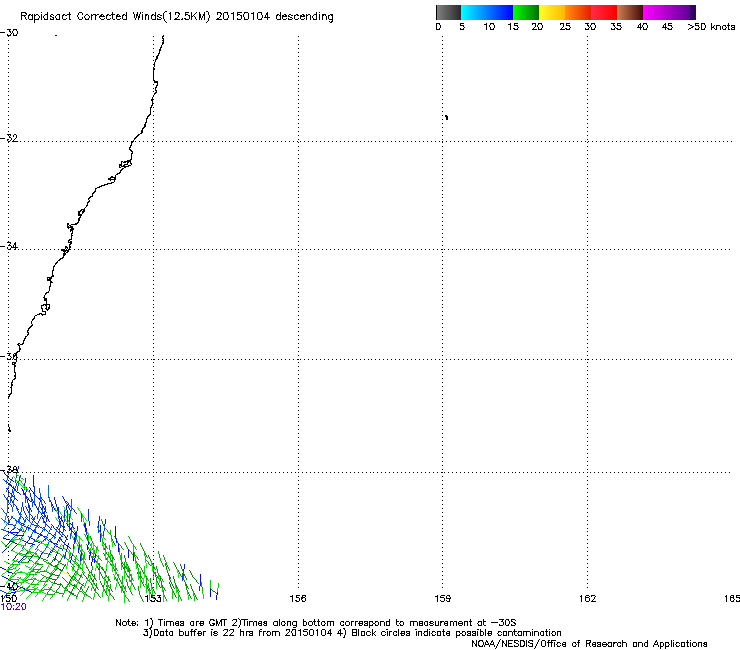Screen dimensions: 740x650
Task: Click the '>50 knots' legend label
Action: point(711,27)
